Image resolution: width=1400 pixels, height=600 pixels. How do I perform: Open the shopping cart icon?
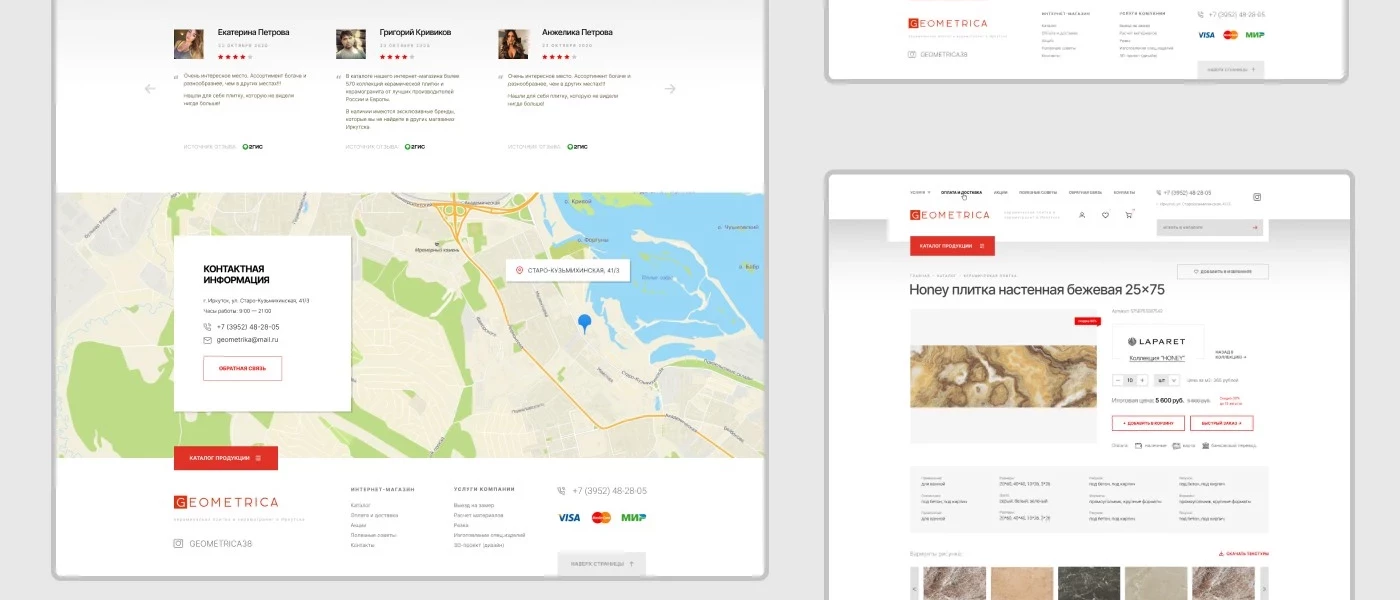coord(1129,215)
